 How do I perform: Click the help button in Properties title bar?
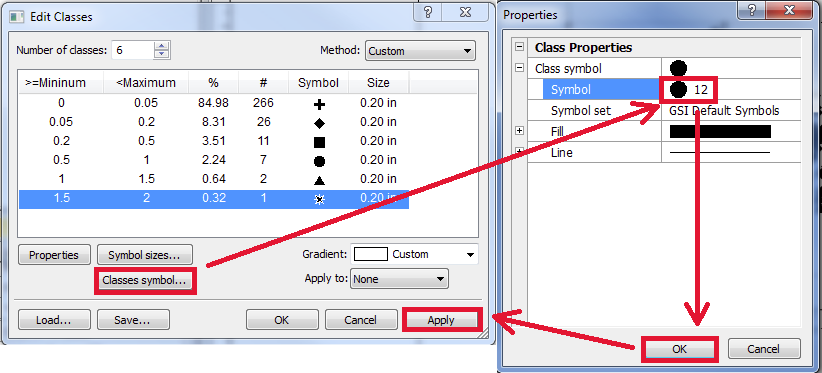[x=753, y=11]
